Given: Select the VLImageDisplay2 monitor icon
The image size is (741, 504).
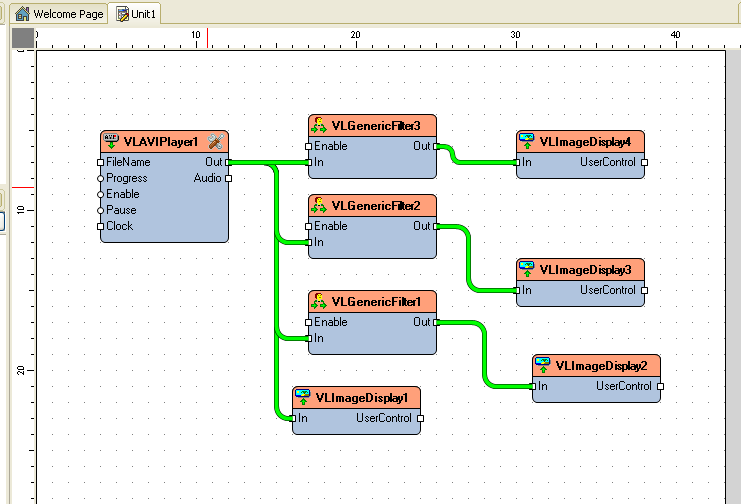Looking at the screenshot, I should click(543, 365).
